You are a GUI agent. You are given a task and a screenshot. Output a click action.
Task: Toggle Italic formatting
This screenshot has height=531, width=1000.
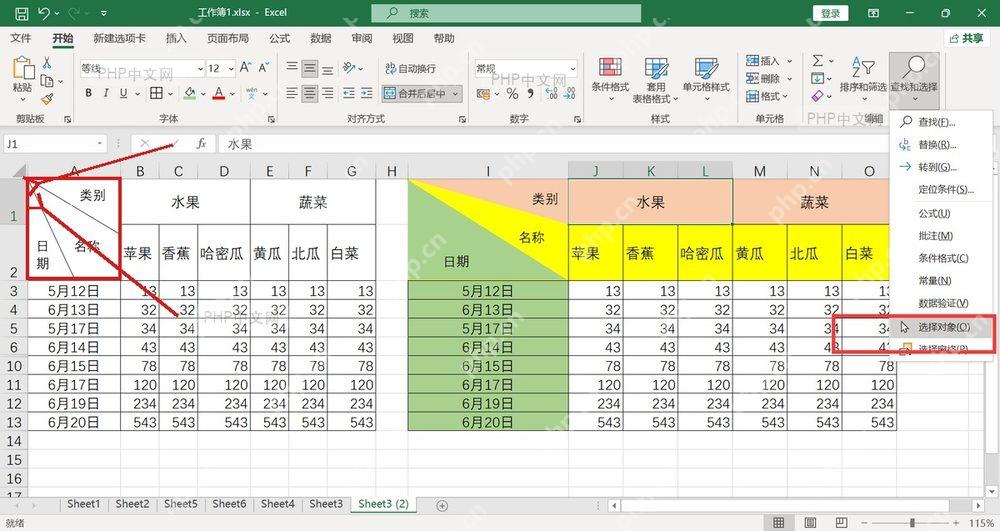[105, 93]
